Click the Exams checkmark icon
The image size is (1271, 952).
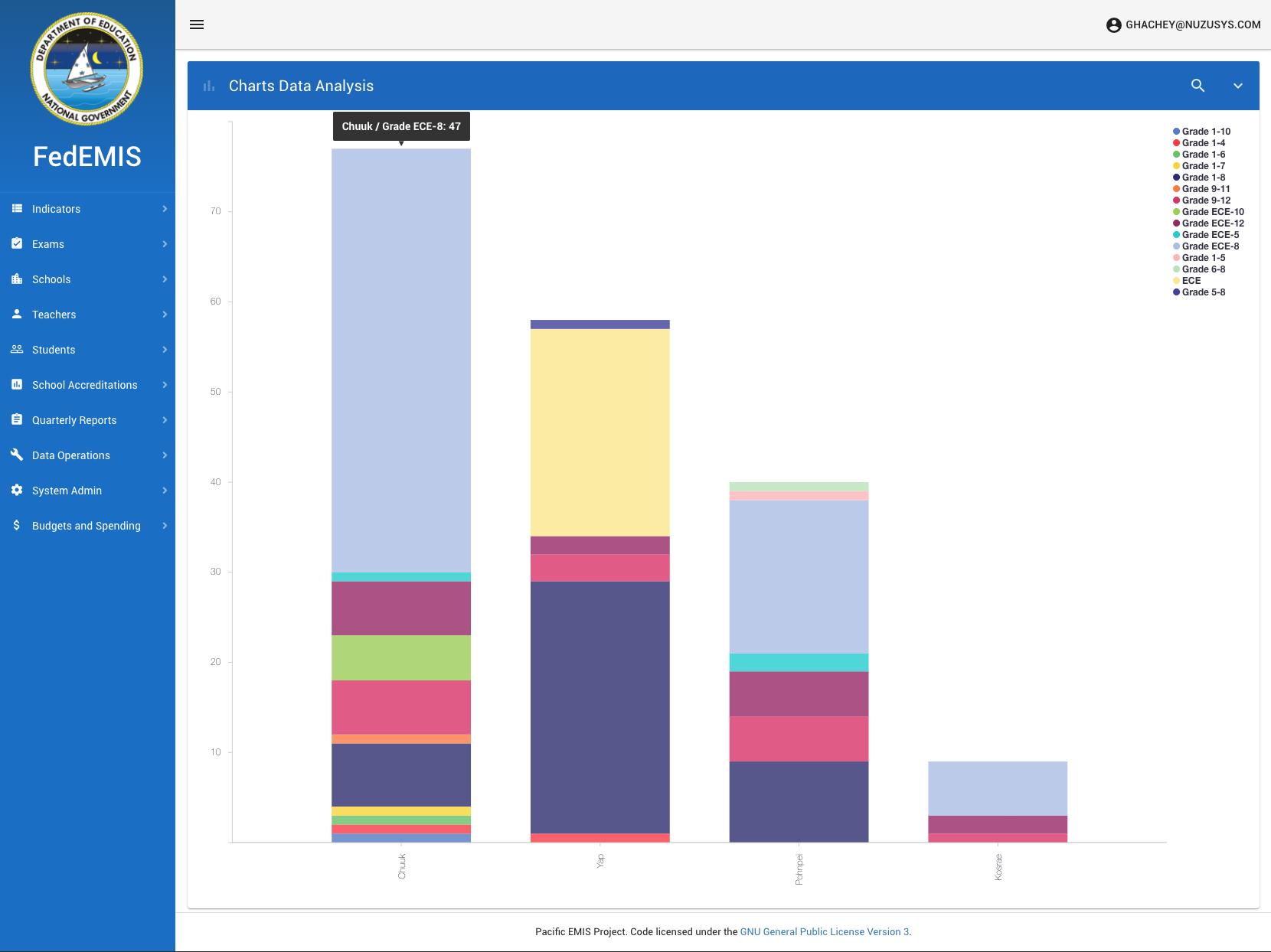tap(17, 244)
